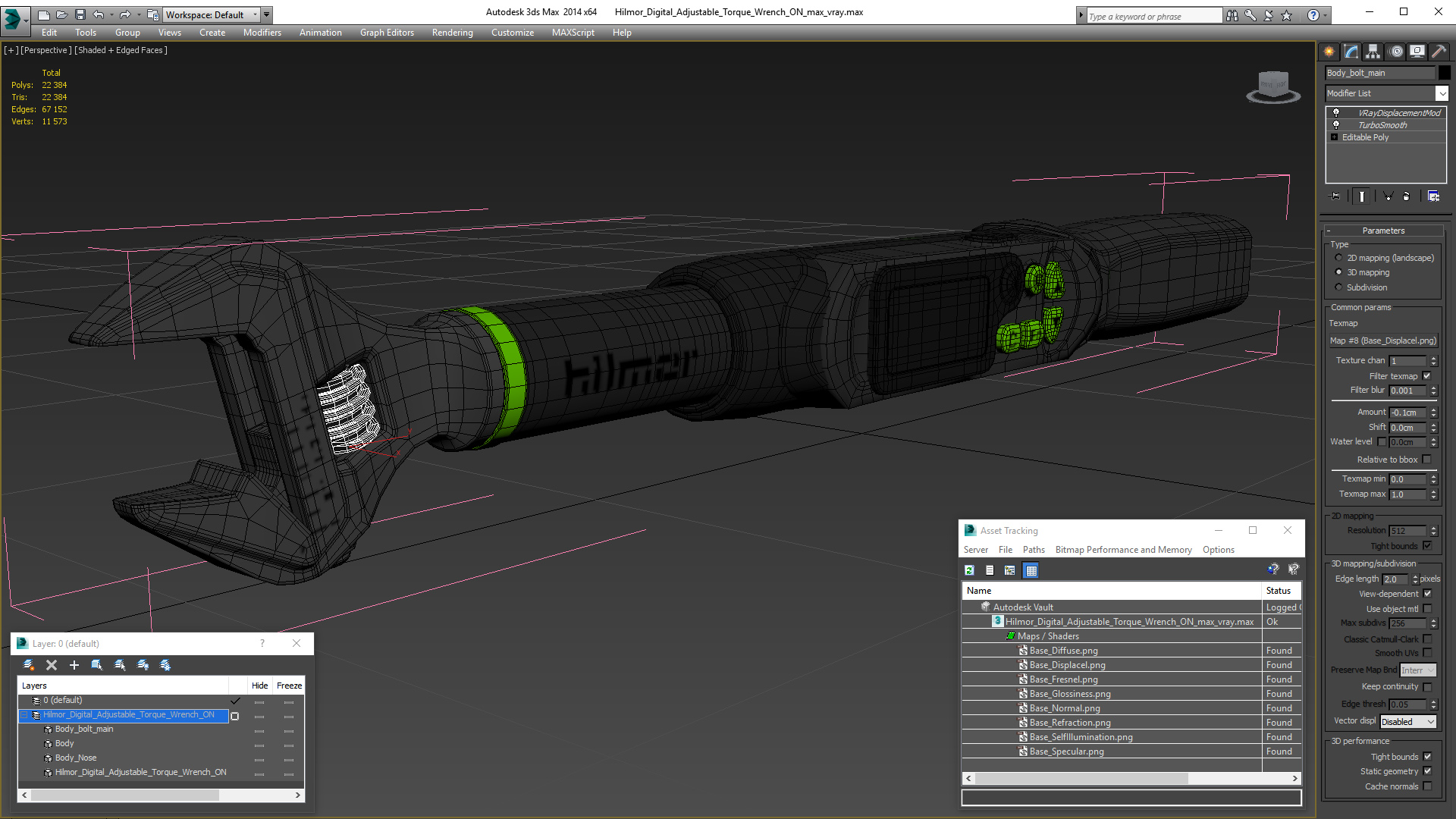Toggle Show End Result icon in modifier stack
Viewport: 1456px width, 819px height.
click(1362, 196)
